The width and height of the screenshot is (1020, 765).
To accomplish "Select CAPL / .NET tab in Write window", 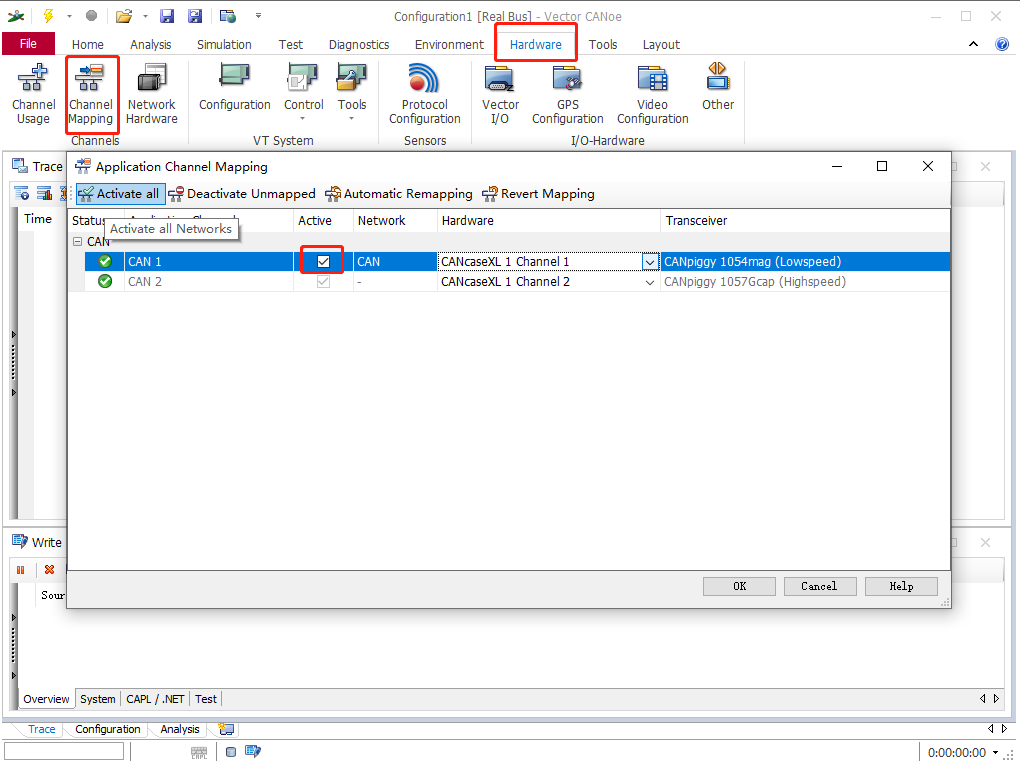I will pyautogui.click(x=155, y=699).
